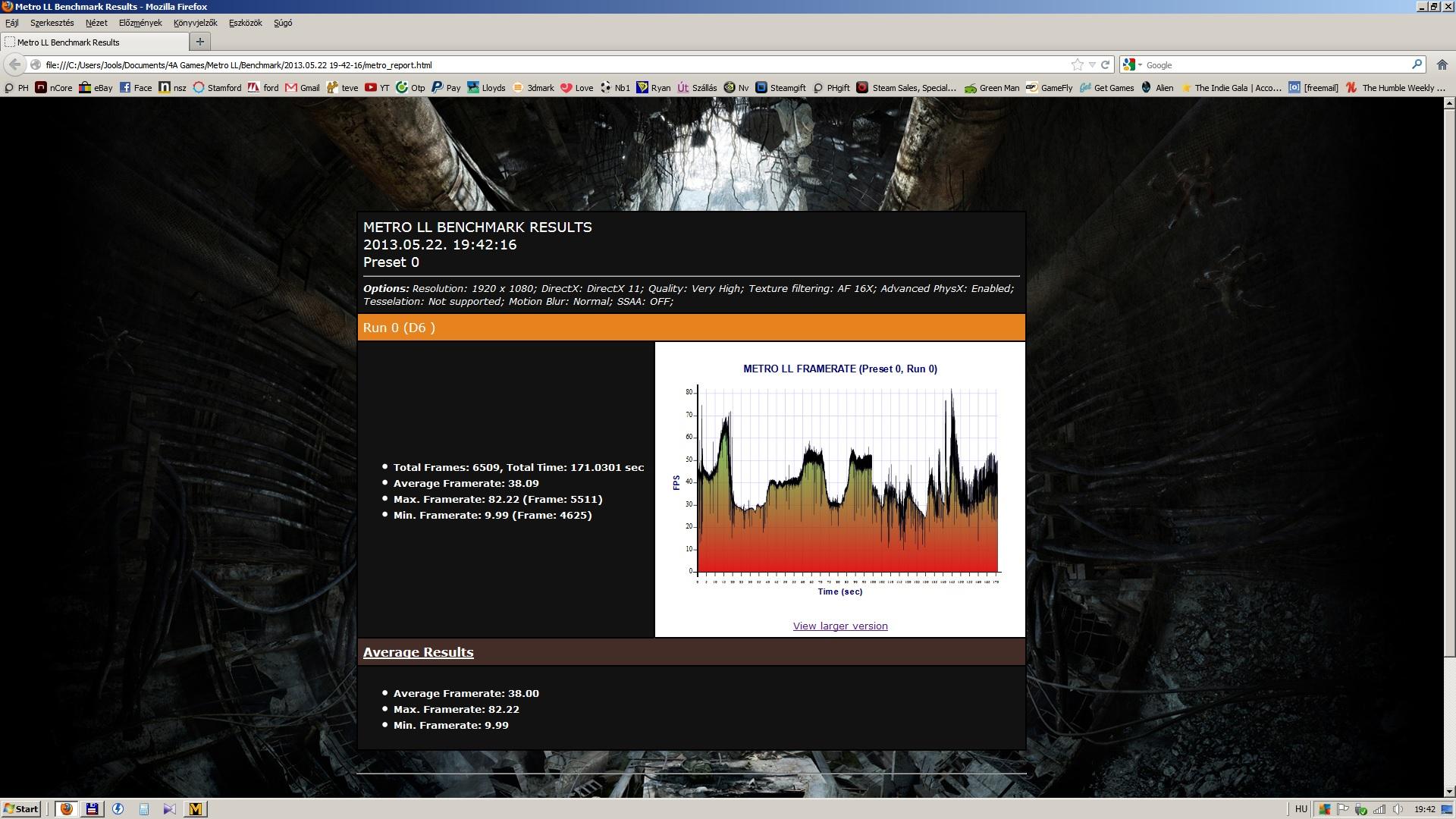This screenshot has height=819, width=1456.
Task: Open the Get Games bookmark
Action: [1106, 87]
